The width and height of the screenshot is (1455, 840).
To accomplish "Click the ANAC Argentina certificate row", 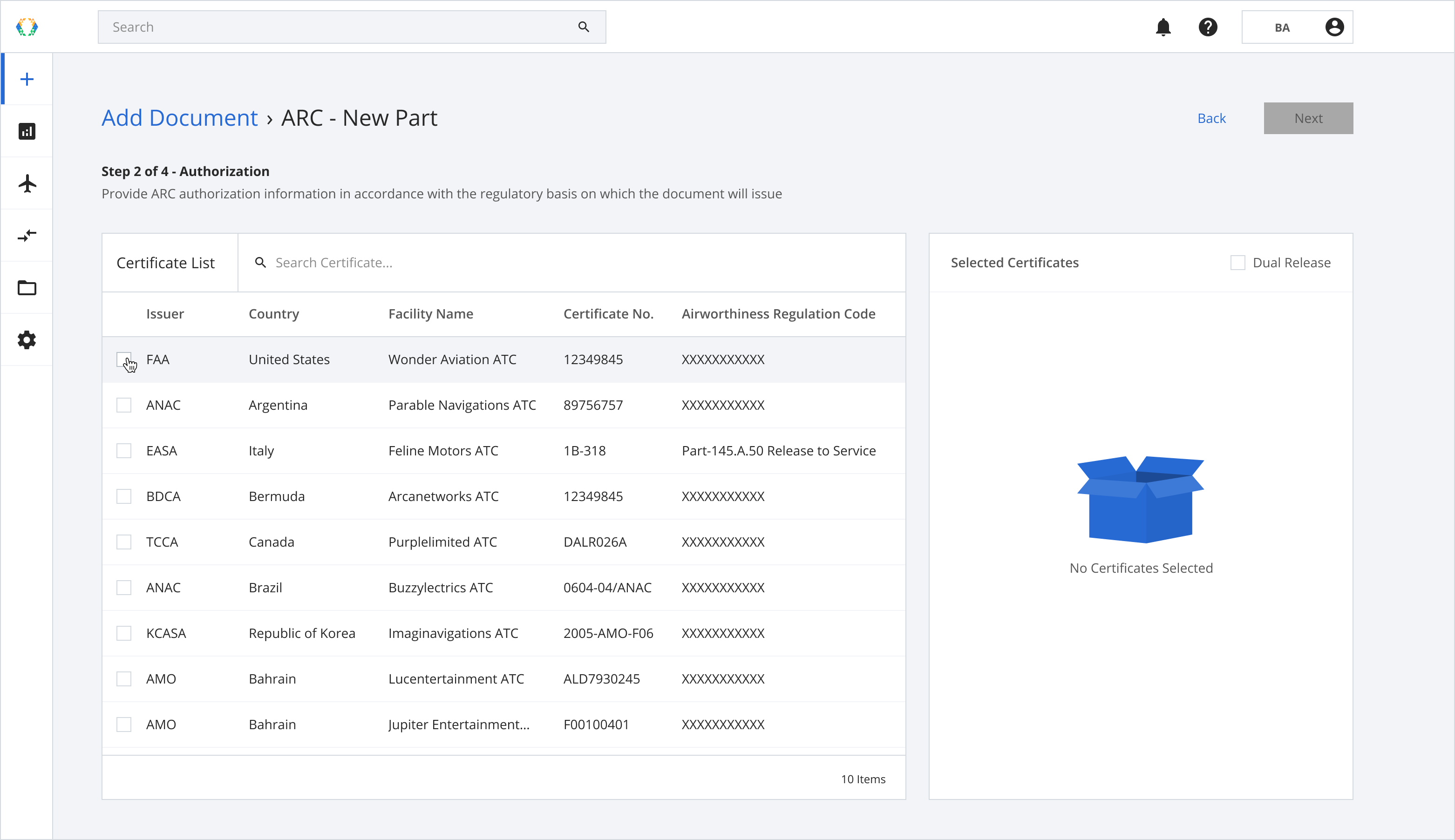I will (x=504, y=405).
